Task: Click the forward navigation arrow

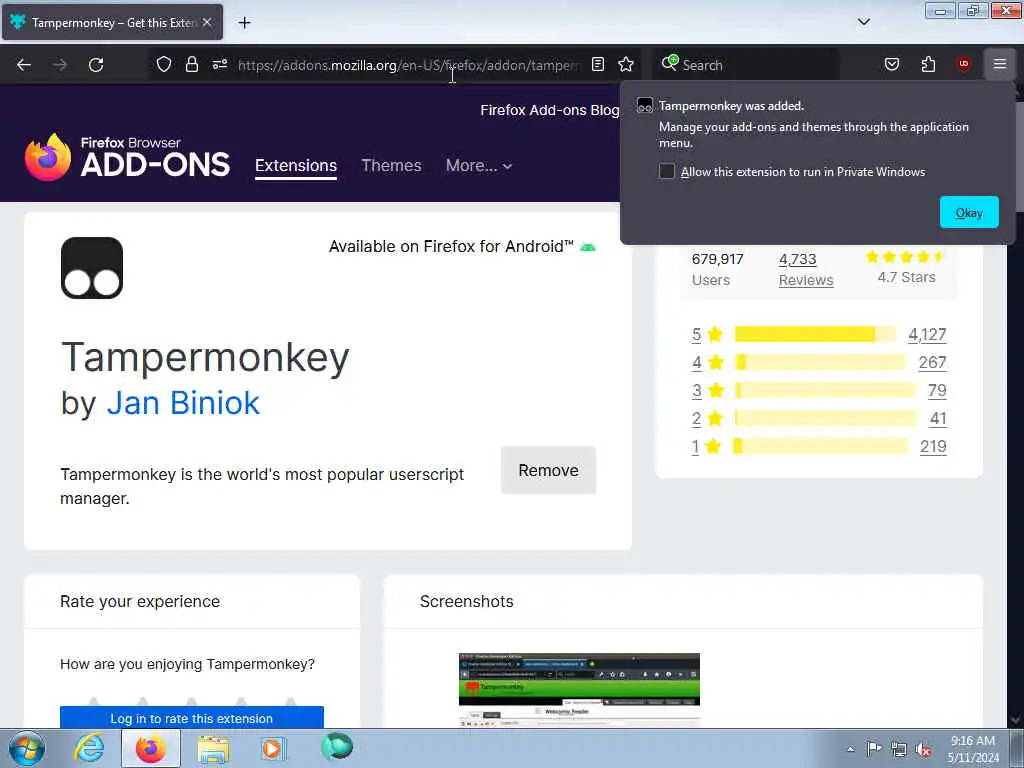Action: tap(60, 65)
